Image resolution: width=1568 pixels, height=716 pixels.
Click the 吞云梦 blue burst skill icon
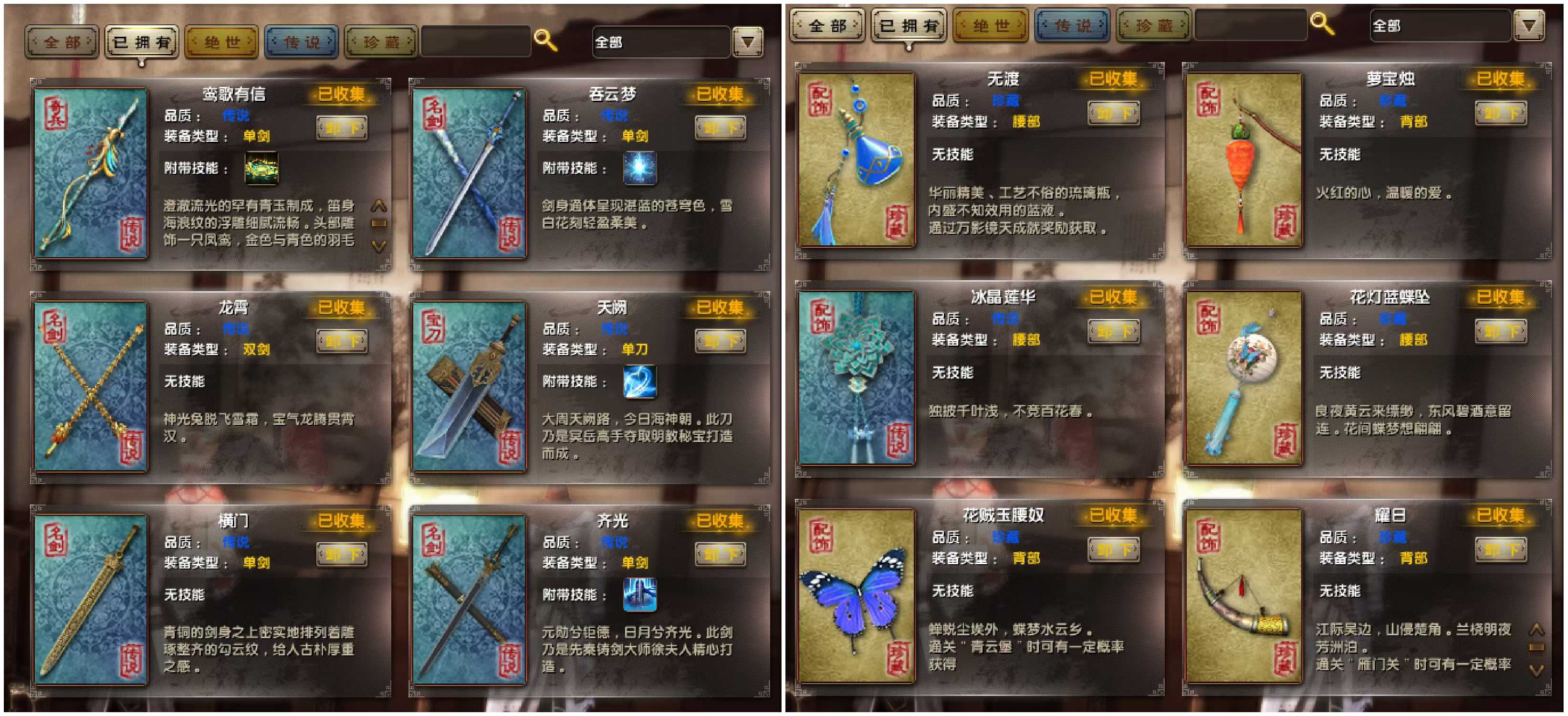(640, 168)
